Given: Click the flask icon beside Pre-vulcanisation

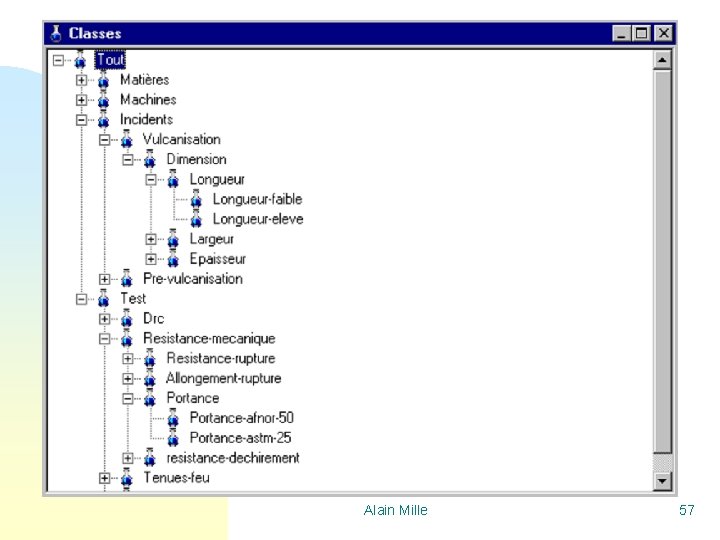Looking at the screenshot, I should coord(127,279).
